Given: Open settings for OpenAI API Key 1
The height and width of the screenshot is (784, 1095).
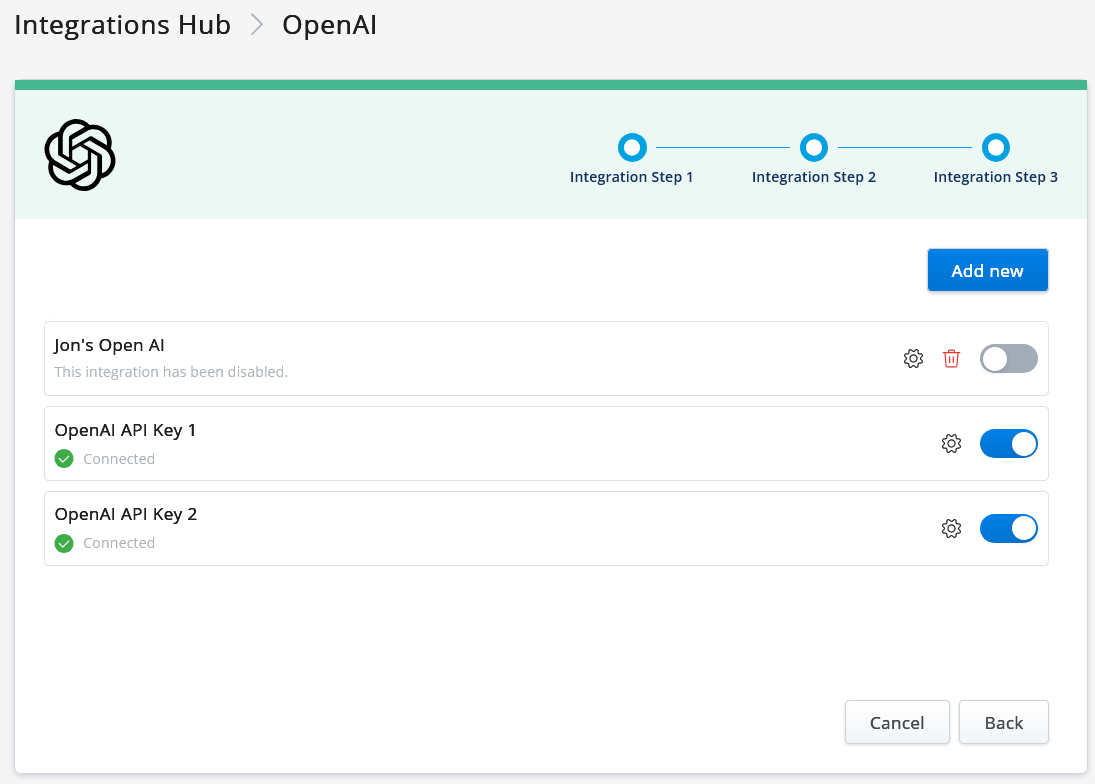Looking at the screenshot, I should 951,443.
